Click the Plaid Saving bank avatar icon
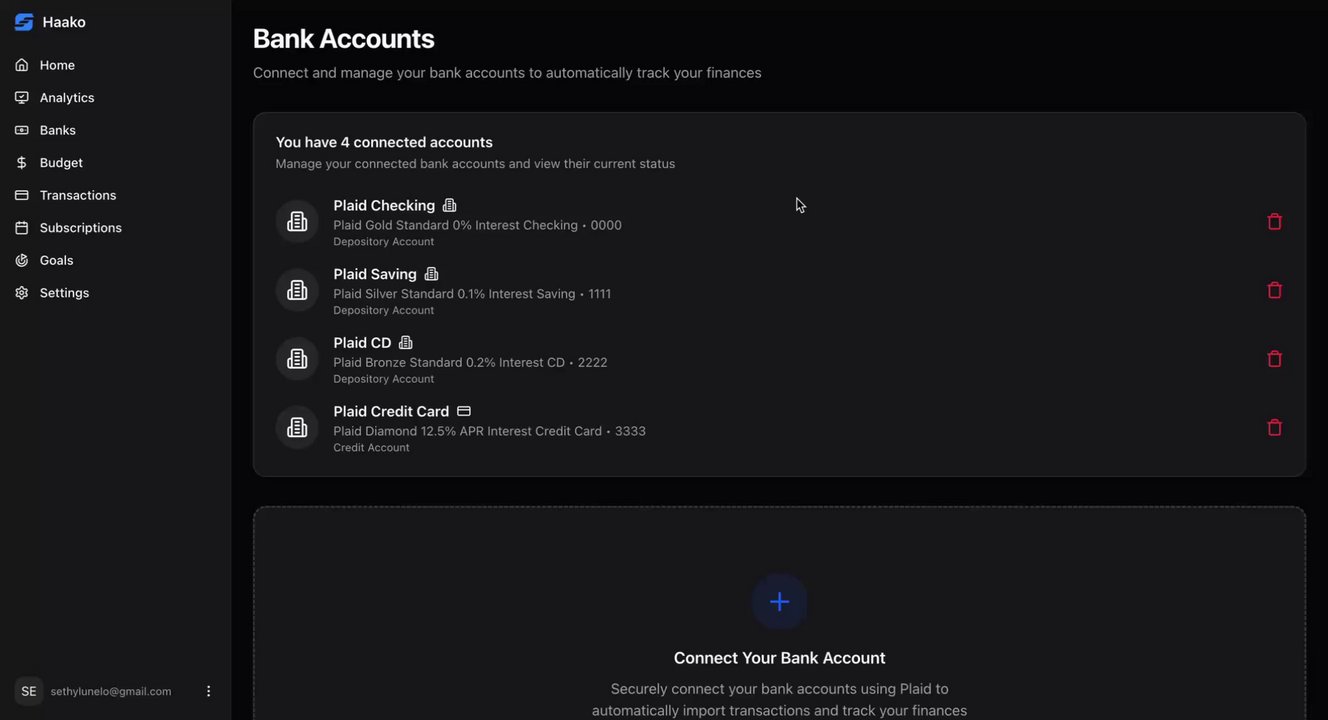 297,290
